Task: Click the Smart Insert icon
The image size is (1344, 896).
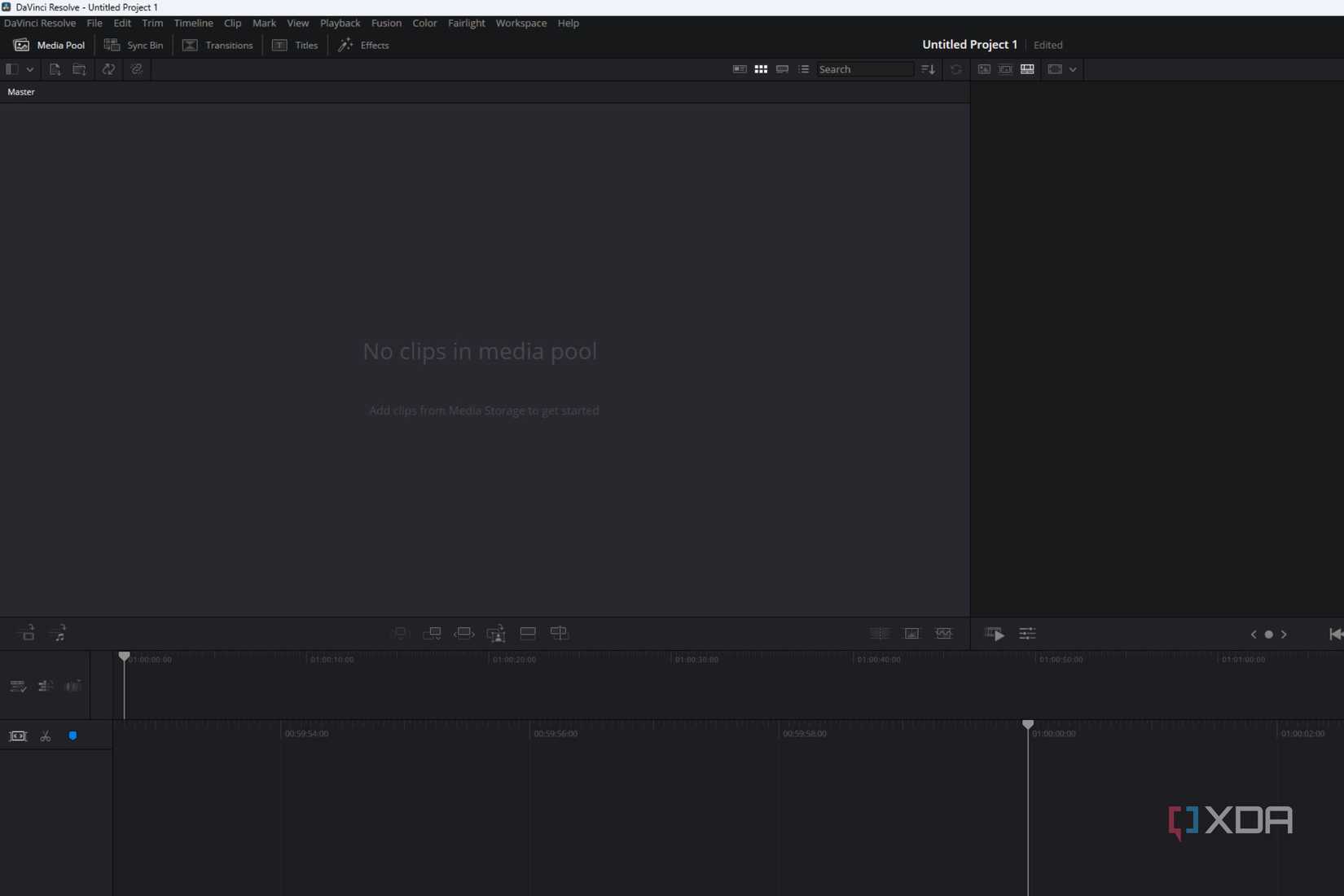Action: 400,633
